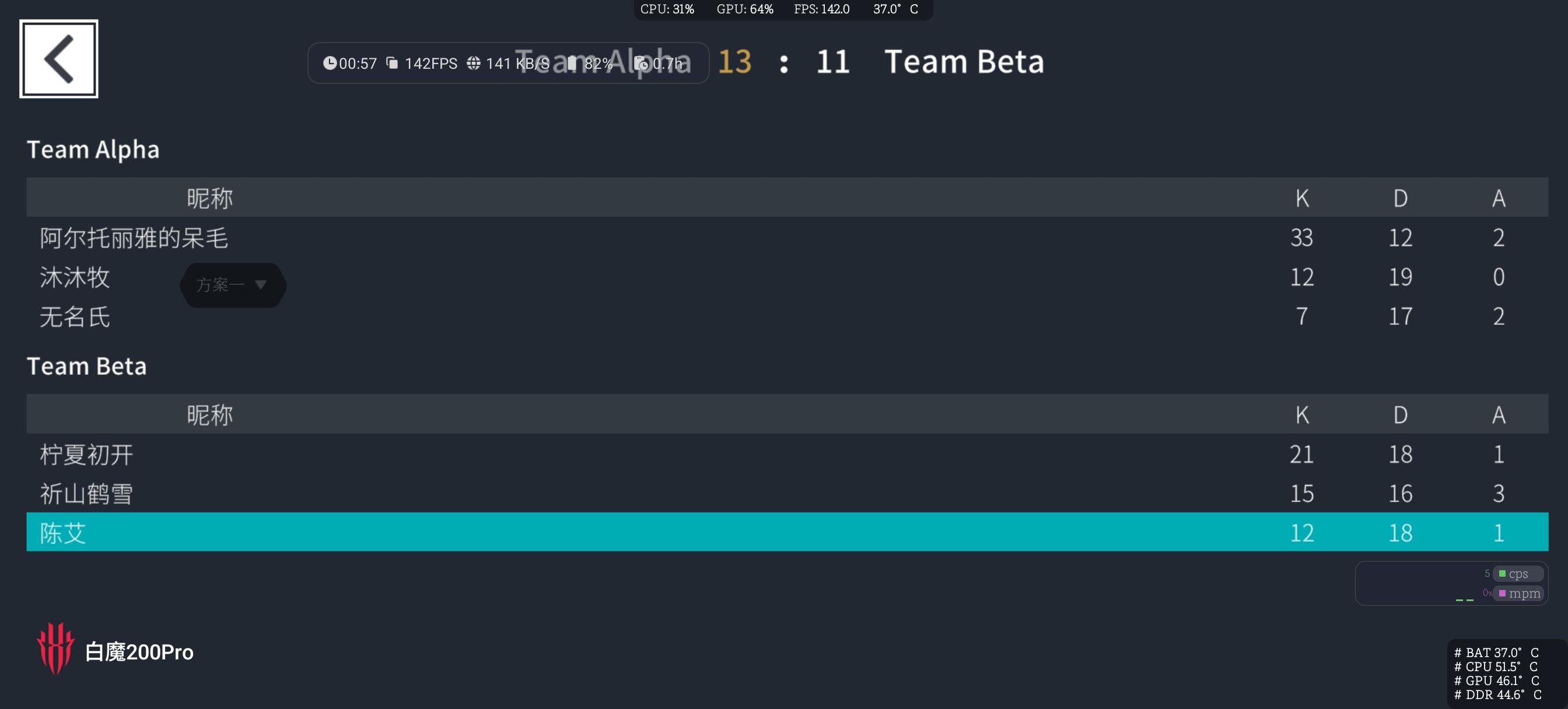This screenshot has height=709, width=1568.
Task: Open the 方案一 dropdown
Action: (233, 285)
